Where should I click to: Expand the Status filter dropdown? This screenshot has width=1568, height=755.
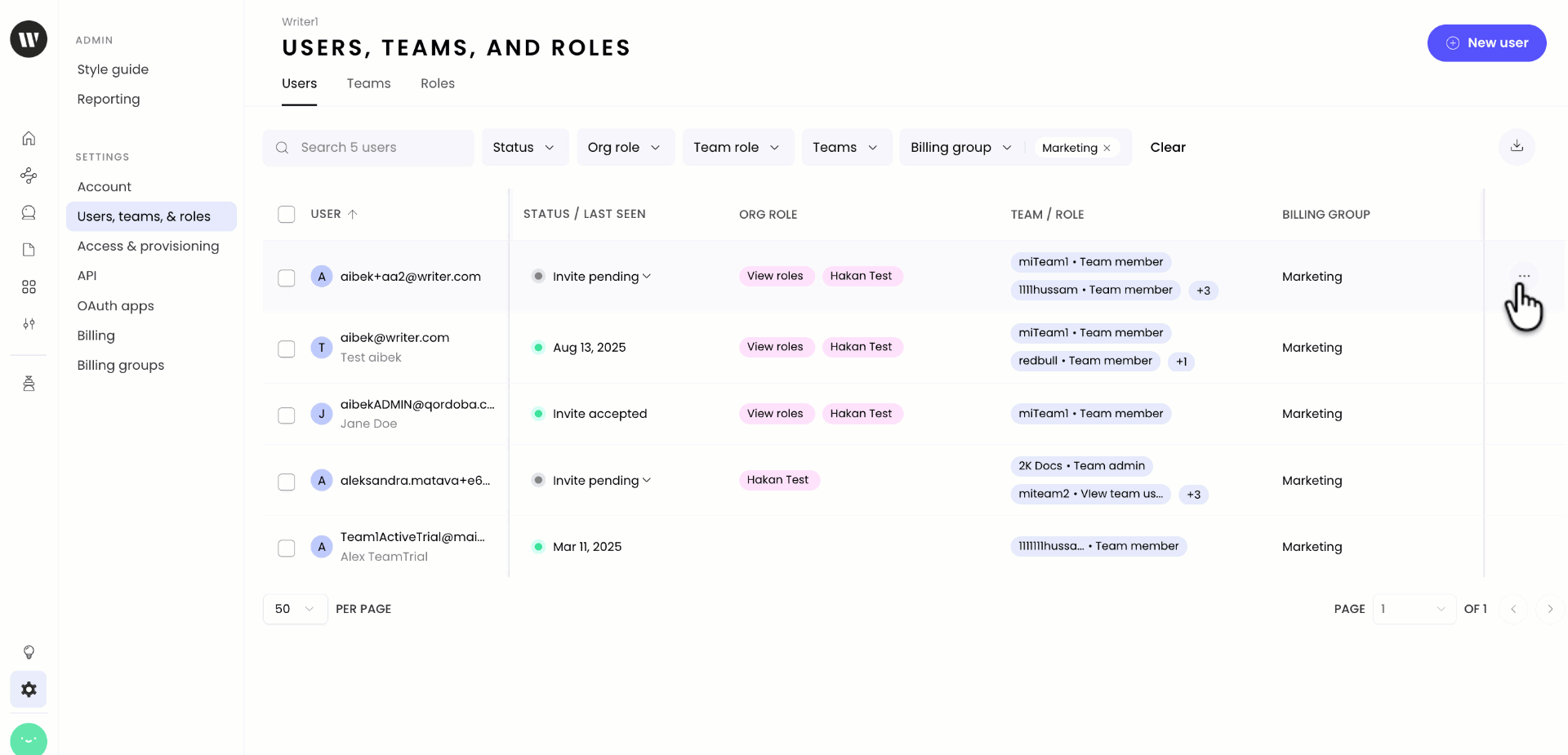[x=524, y=148]
